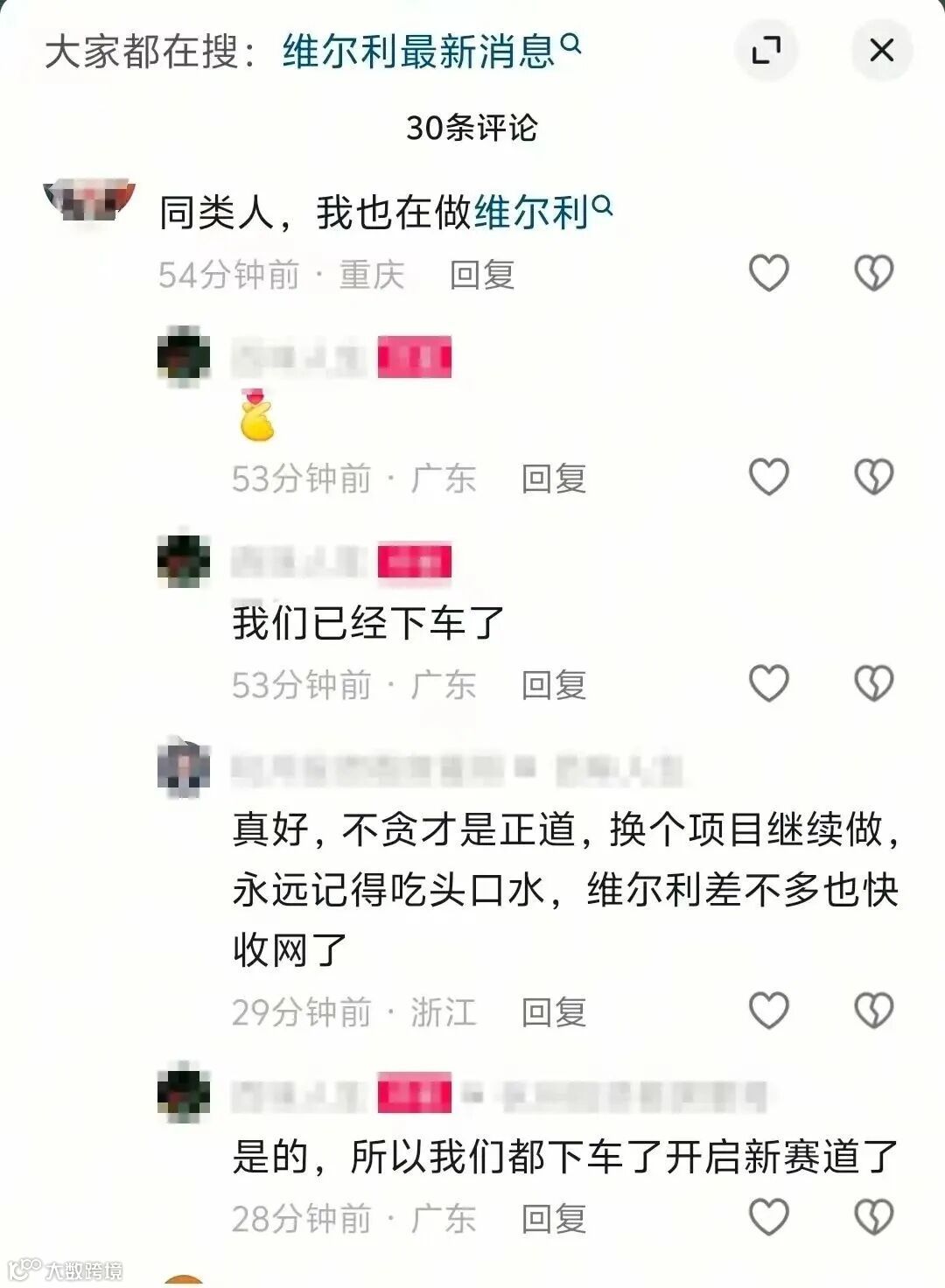Image resolution: width=945 pixels, height=1288 pixels.
Task: Reply to the 54分钟前 重庆 comment
Action: tap(482, 275)
